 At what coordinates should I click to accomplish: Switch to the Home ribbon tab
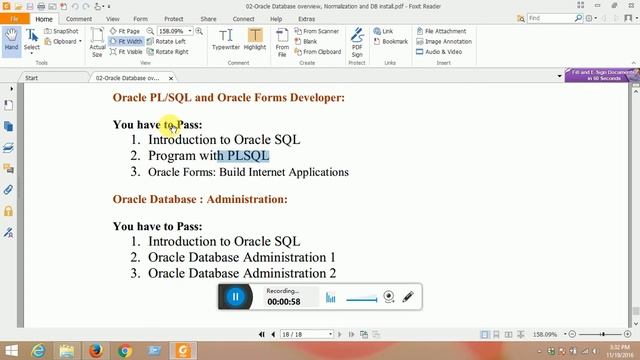44,19
